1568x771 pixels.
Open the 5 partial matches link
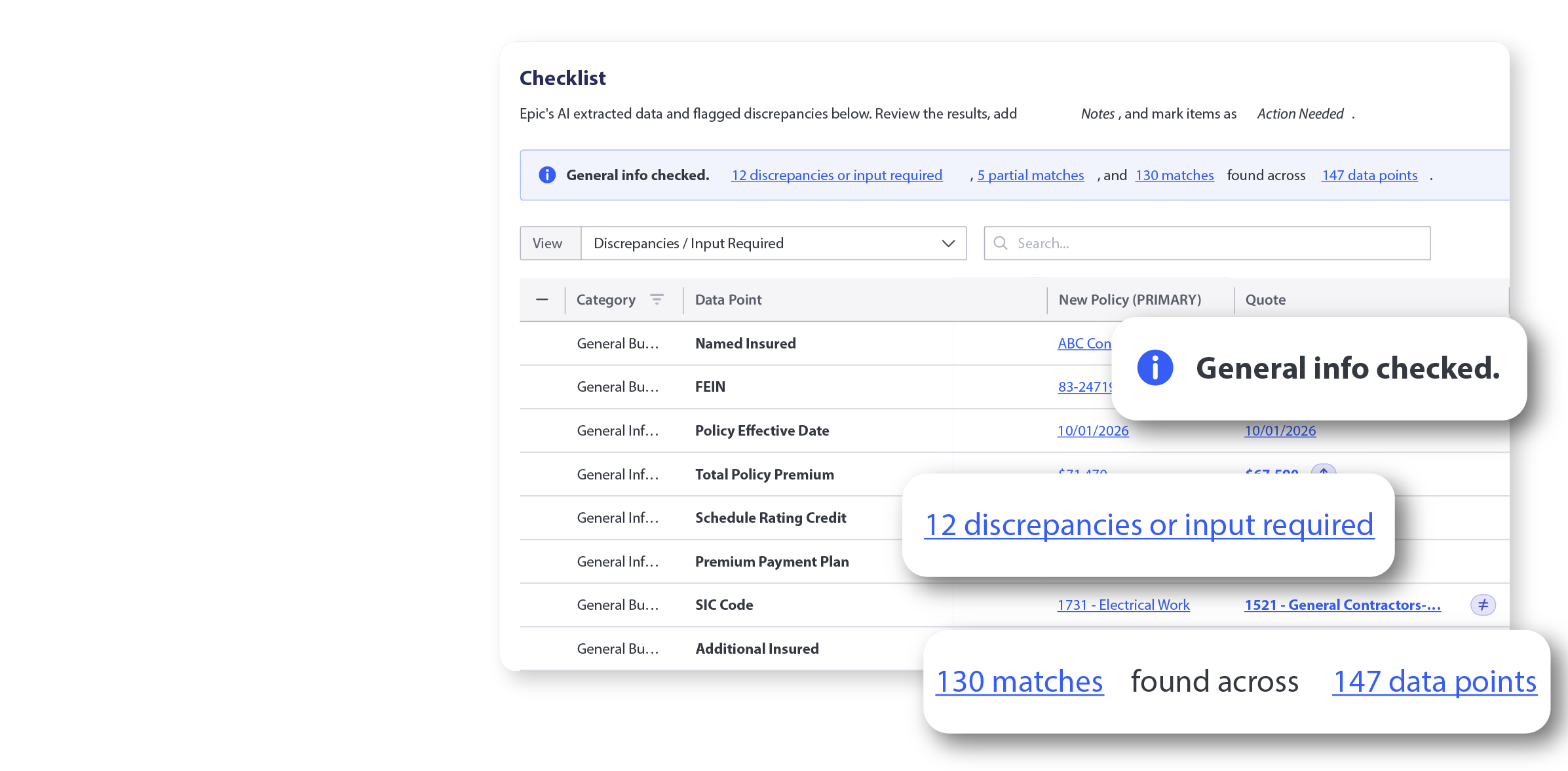click(1031, 175)
